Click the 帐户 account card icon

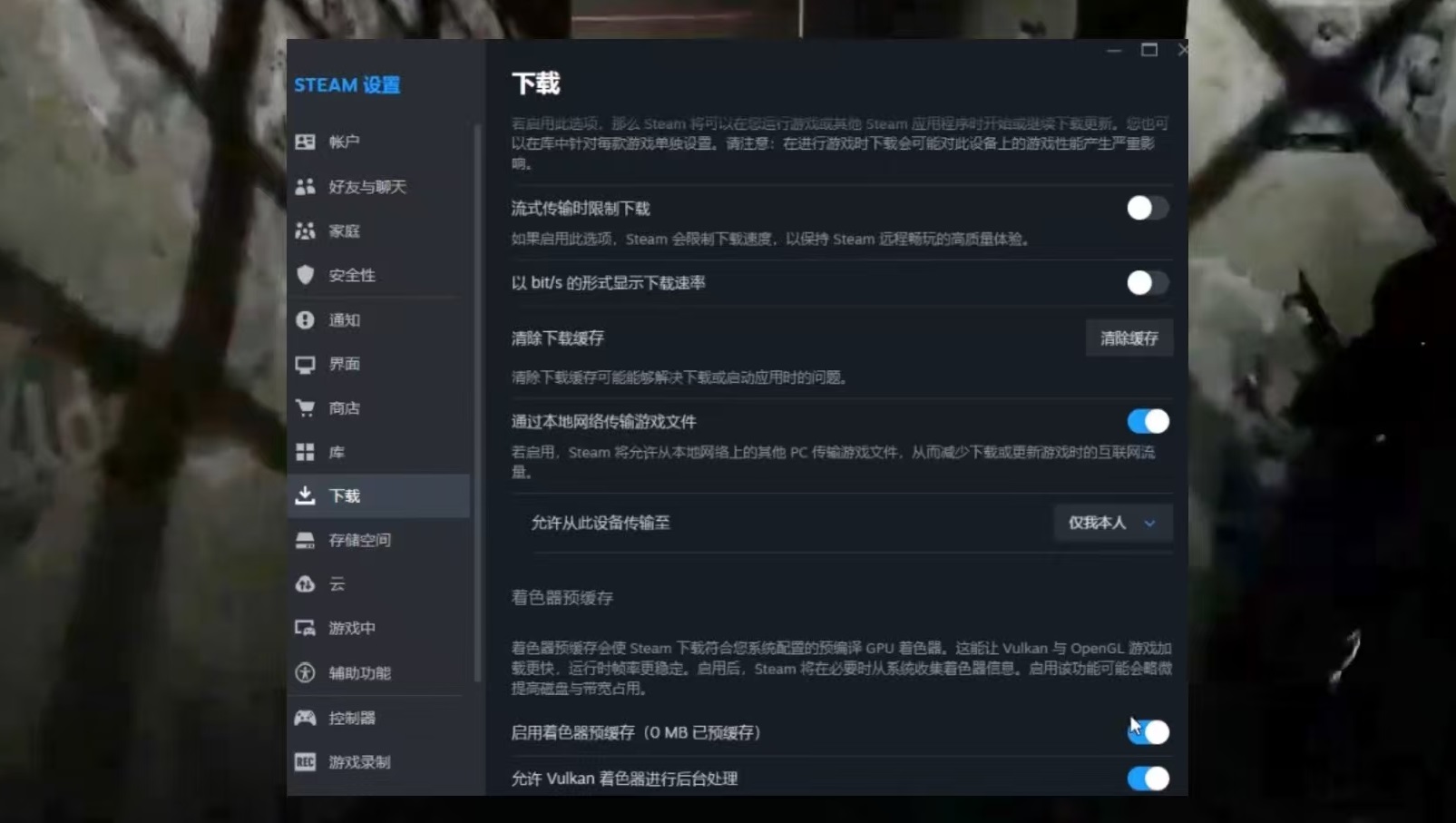coord(305,142)
